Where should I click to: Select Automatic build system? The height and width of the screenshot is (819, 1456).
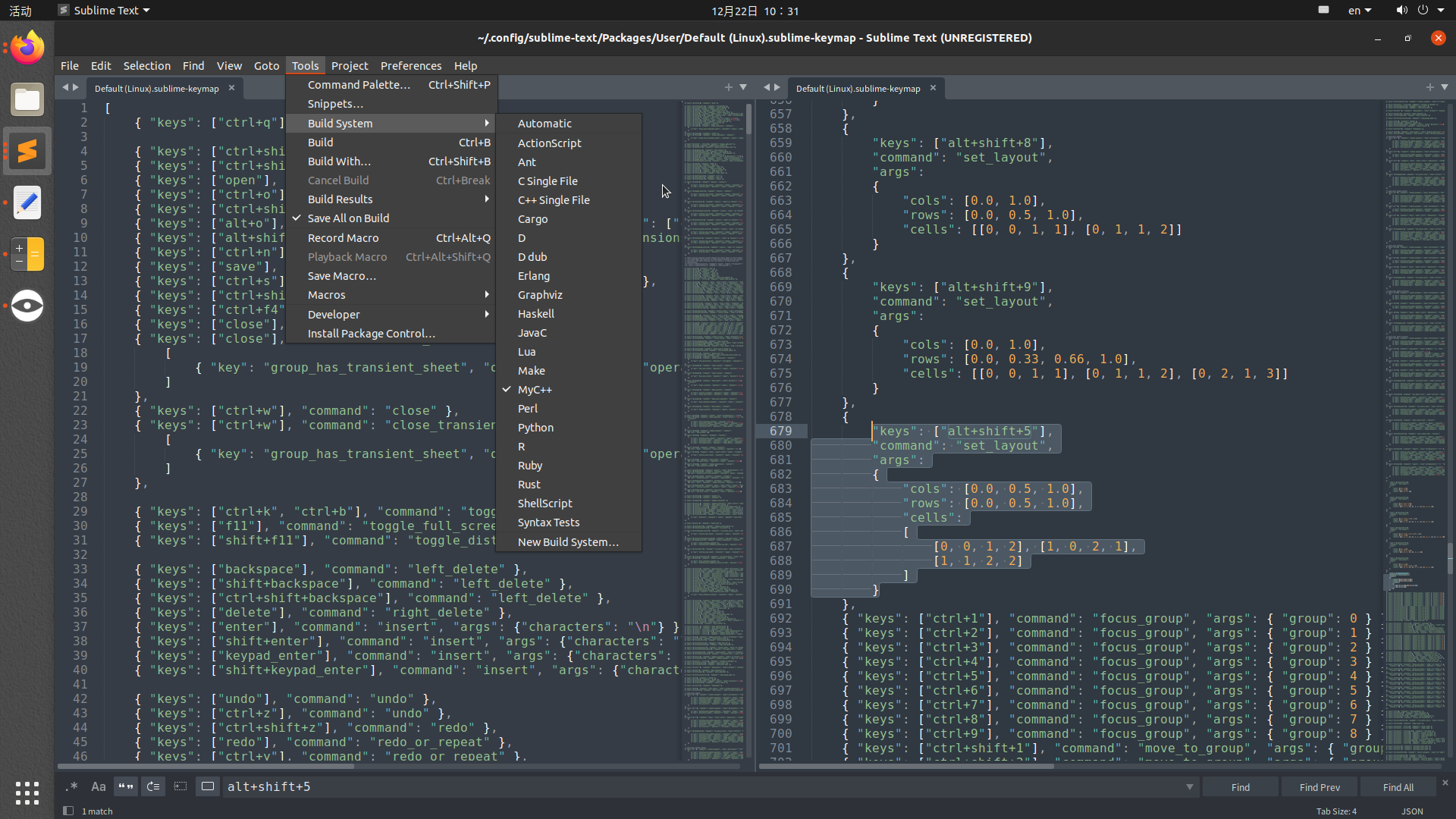pos(569,124)
